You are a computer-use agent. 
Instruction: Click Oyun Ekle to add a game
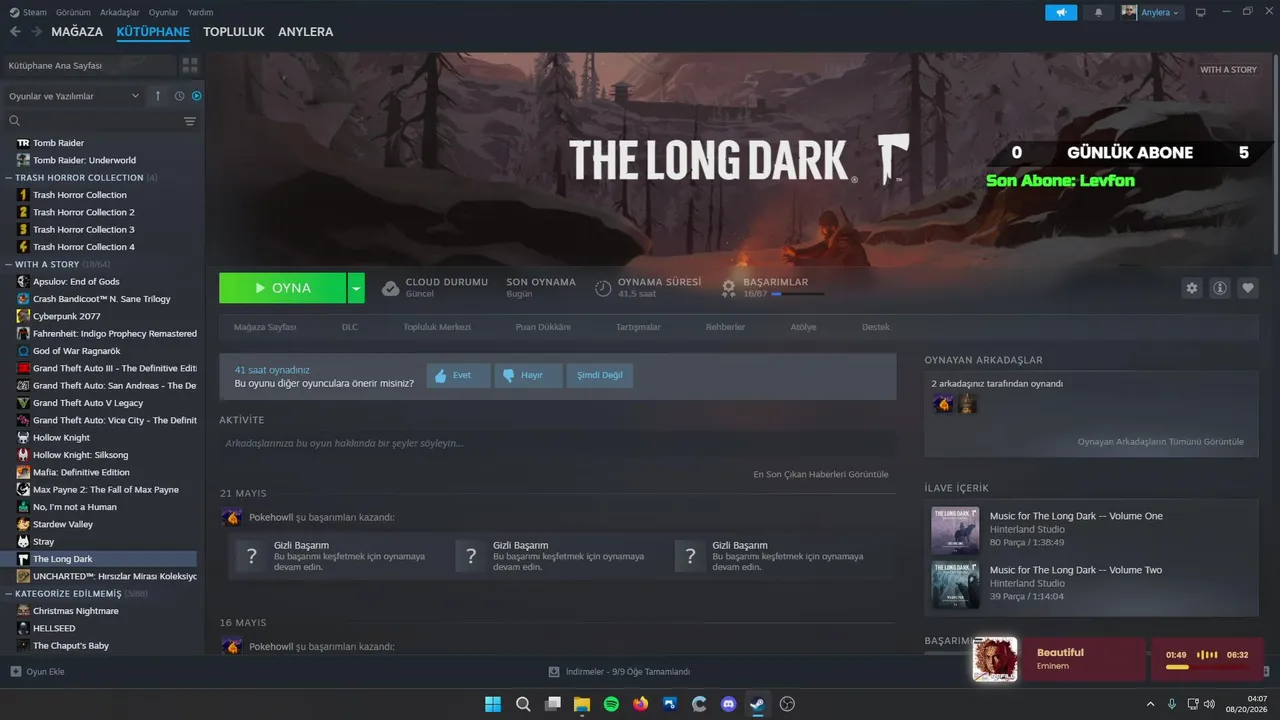pos(37,672)
